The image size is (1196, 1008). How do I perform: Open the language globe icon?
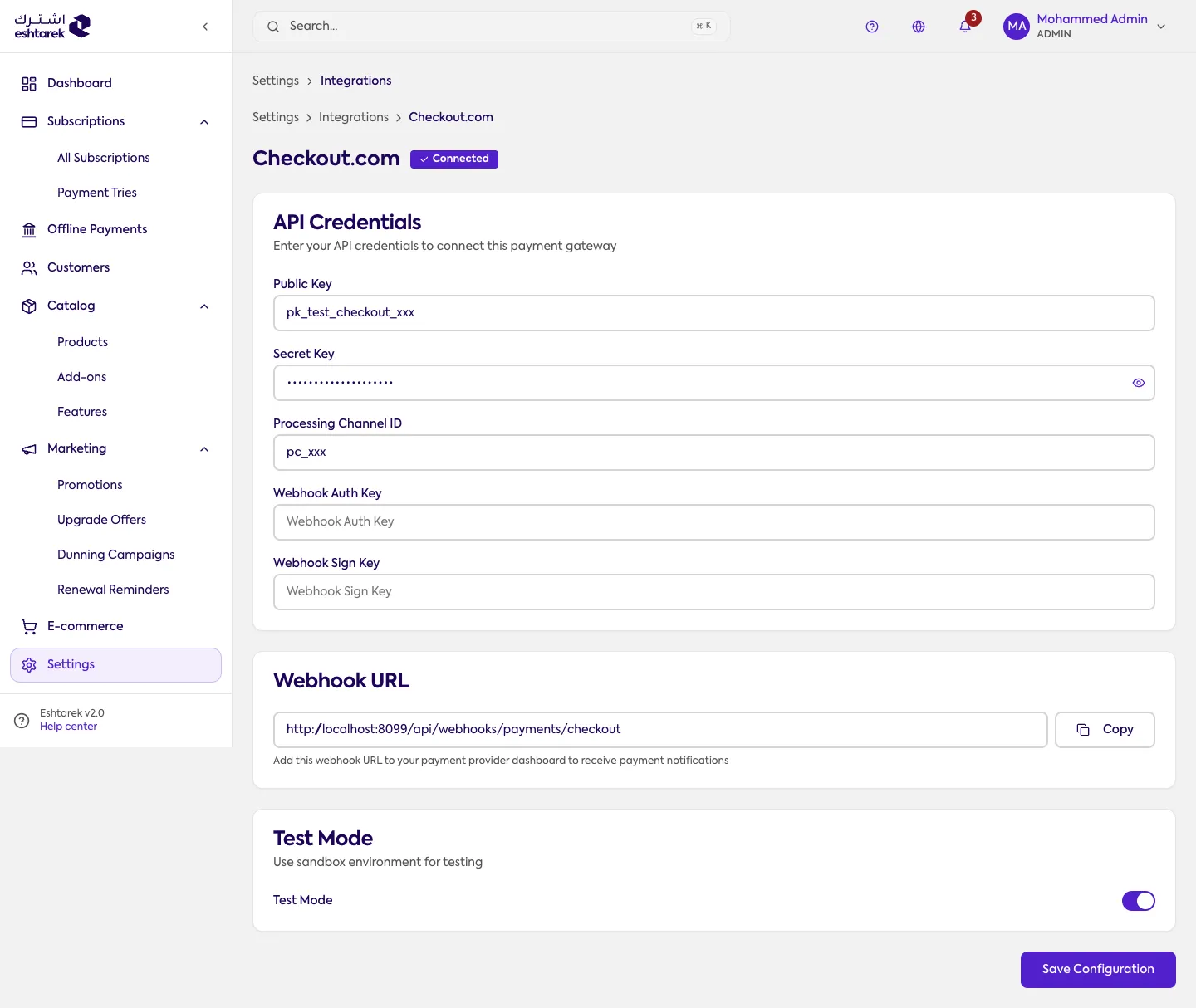click(x=919, y=27)
